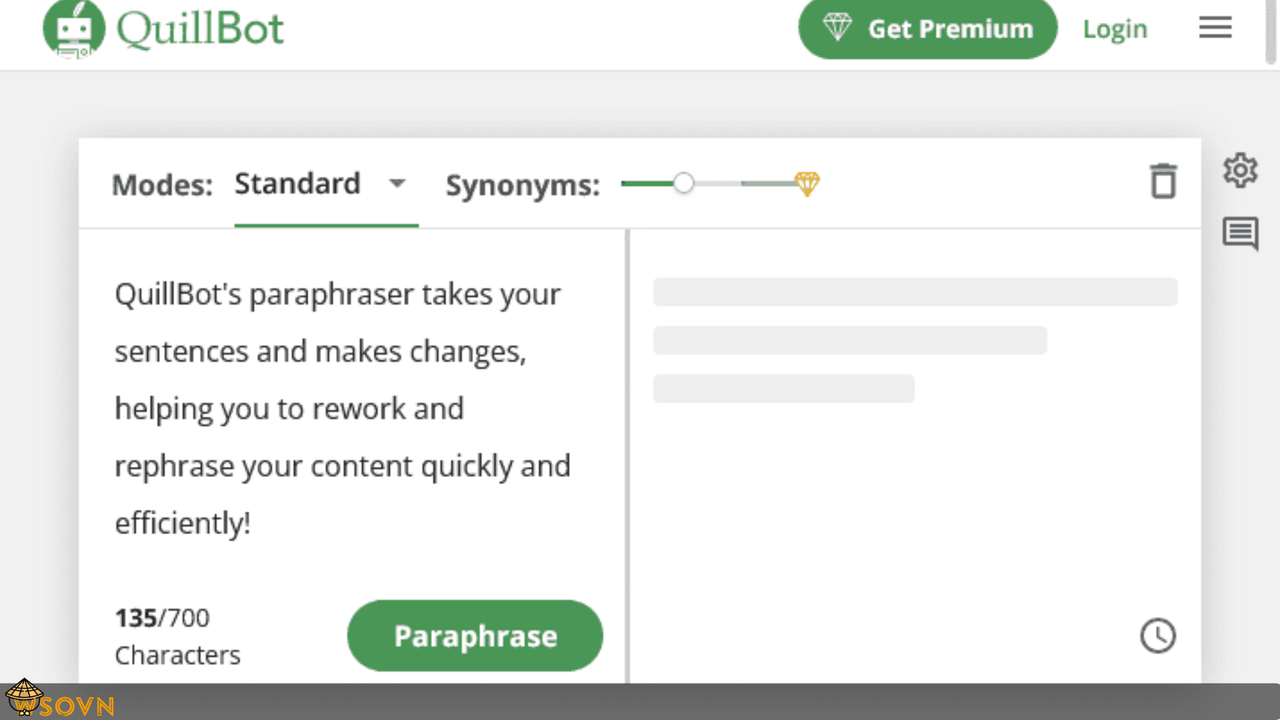
Task: Click the Modes label
Action: (x=162, y=185)
